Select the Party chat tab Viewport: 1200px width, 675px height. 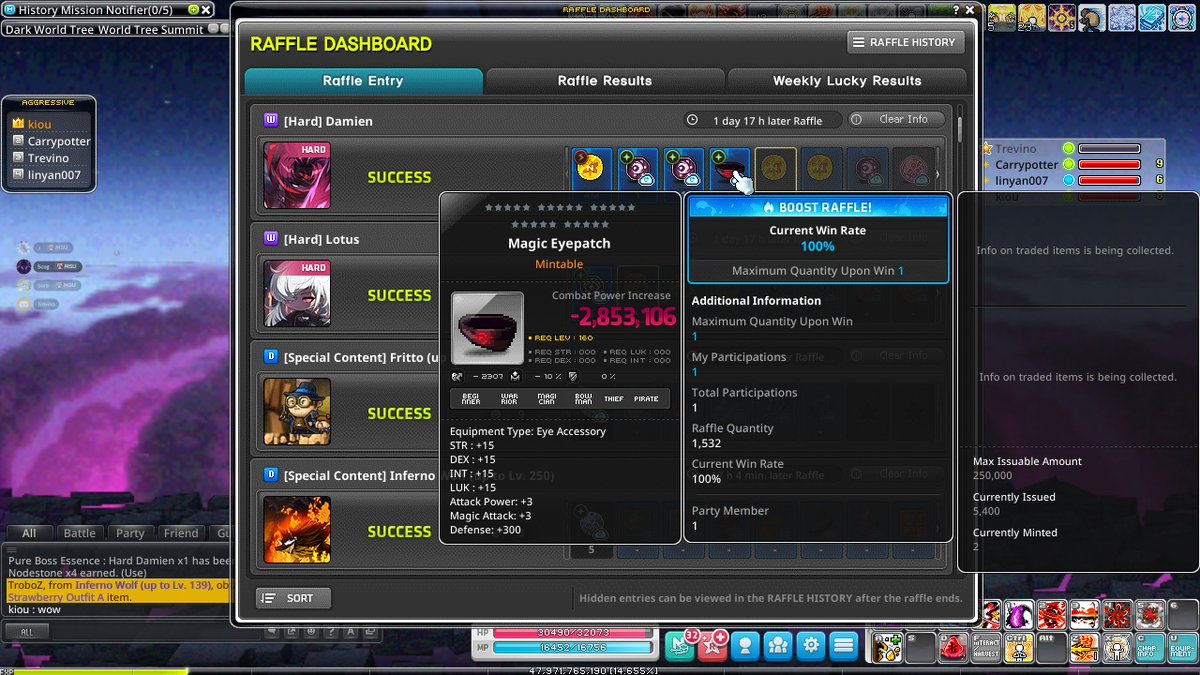tap(130, 533)
